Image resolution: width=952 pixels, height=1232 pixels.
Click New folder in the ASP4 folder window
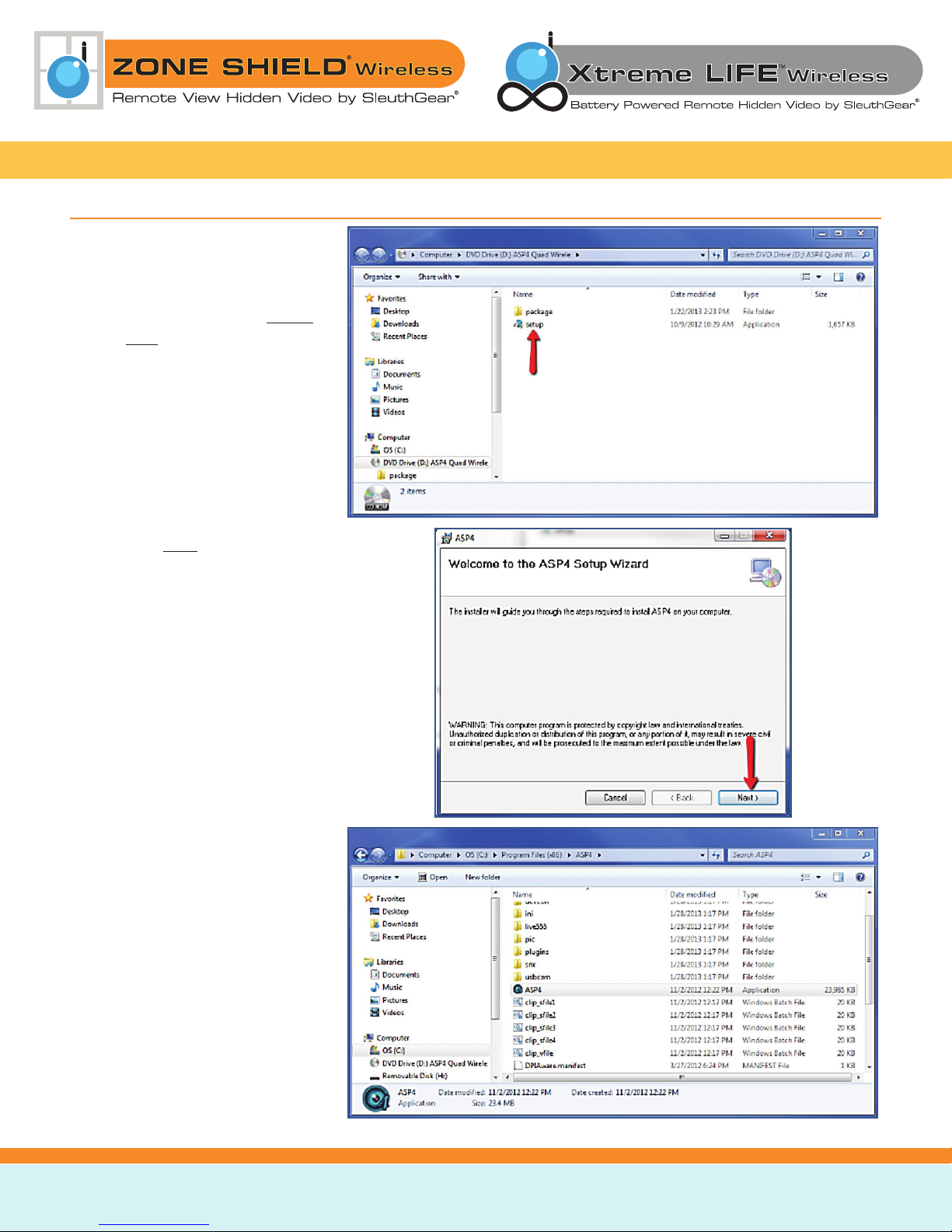483,877
